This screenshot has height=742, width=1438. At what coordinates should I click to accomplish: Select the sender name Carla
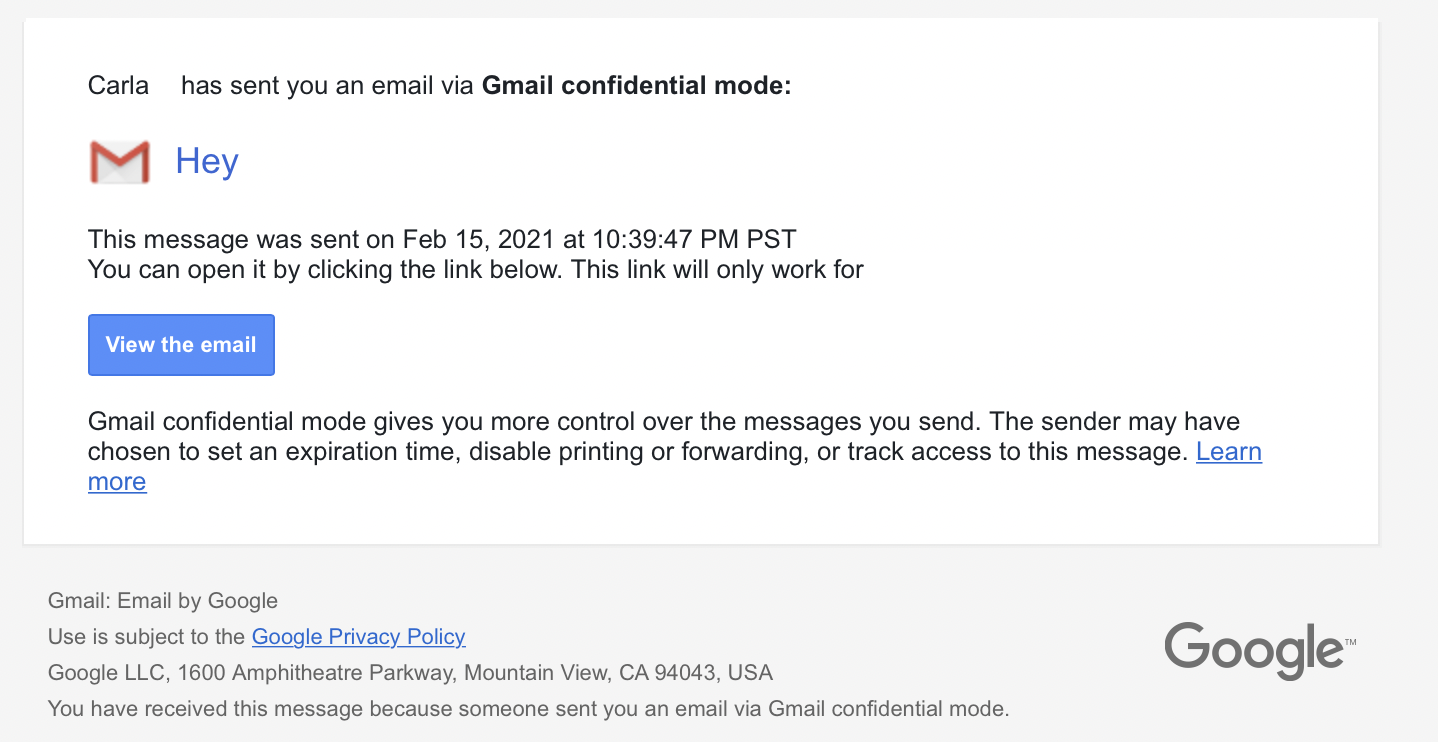[x=118, y=86]
